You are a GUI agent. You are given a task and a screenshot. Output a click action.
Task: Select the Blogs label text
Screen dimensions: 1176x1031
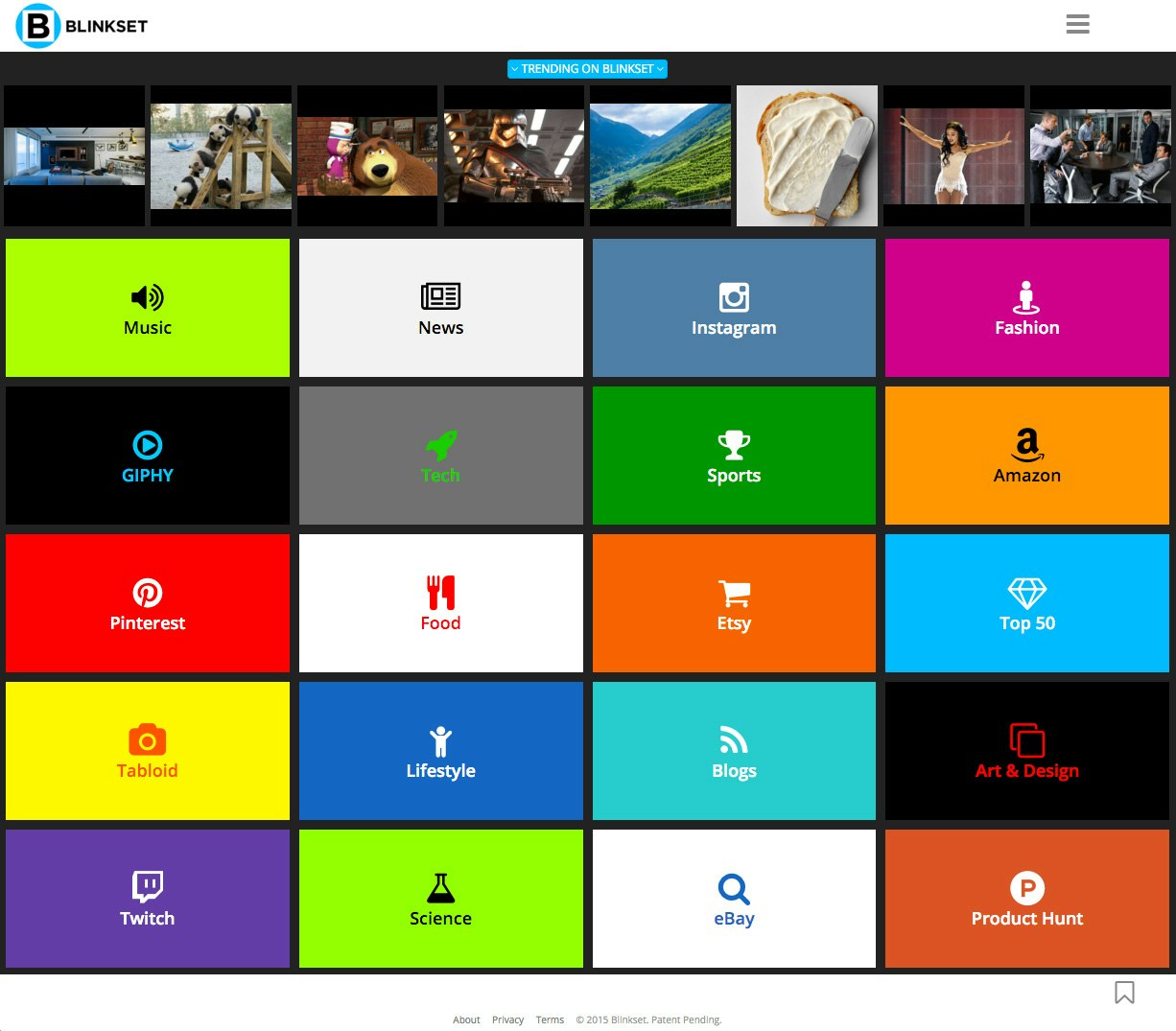tap(734, 771)
